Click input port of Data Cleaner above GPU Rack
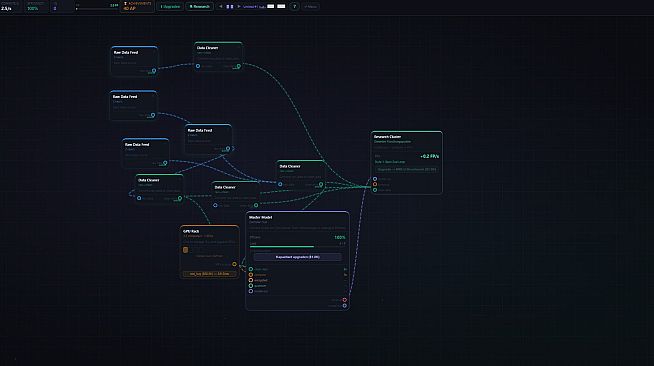The image size is (654, 366). point(139,198)
